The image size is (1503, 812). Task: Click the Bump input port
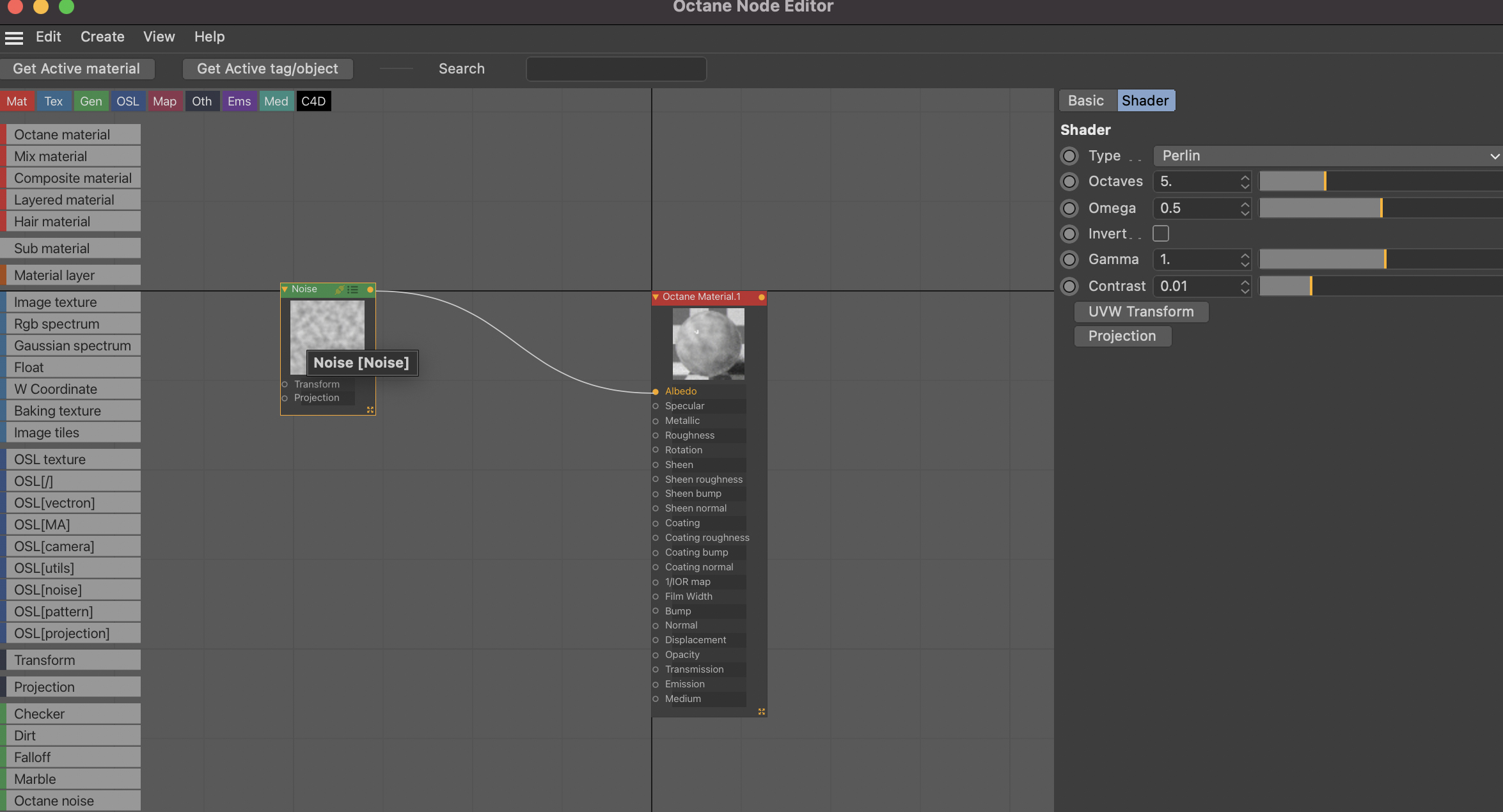point(656,611)
